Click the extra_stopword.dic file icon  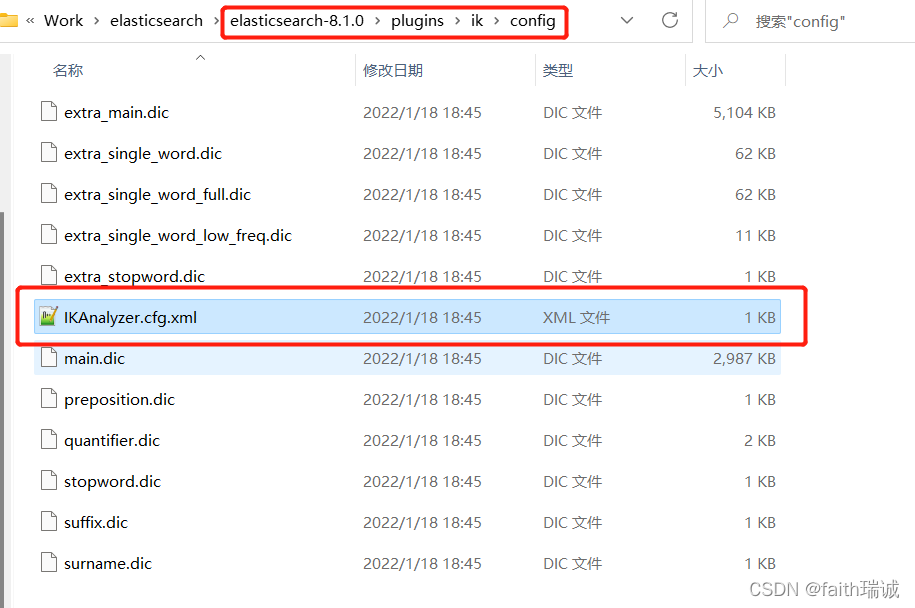(x=49, y=275)
